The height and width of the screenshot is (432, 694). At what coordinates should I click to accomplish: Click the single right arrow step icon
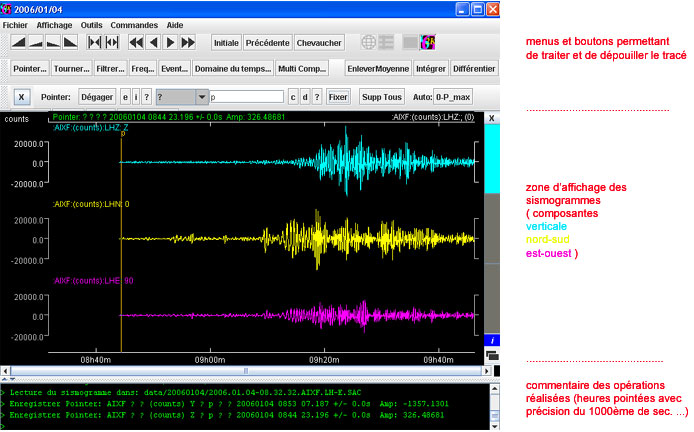(x=170, y=42)
